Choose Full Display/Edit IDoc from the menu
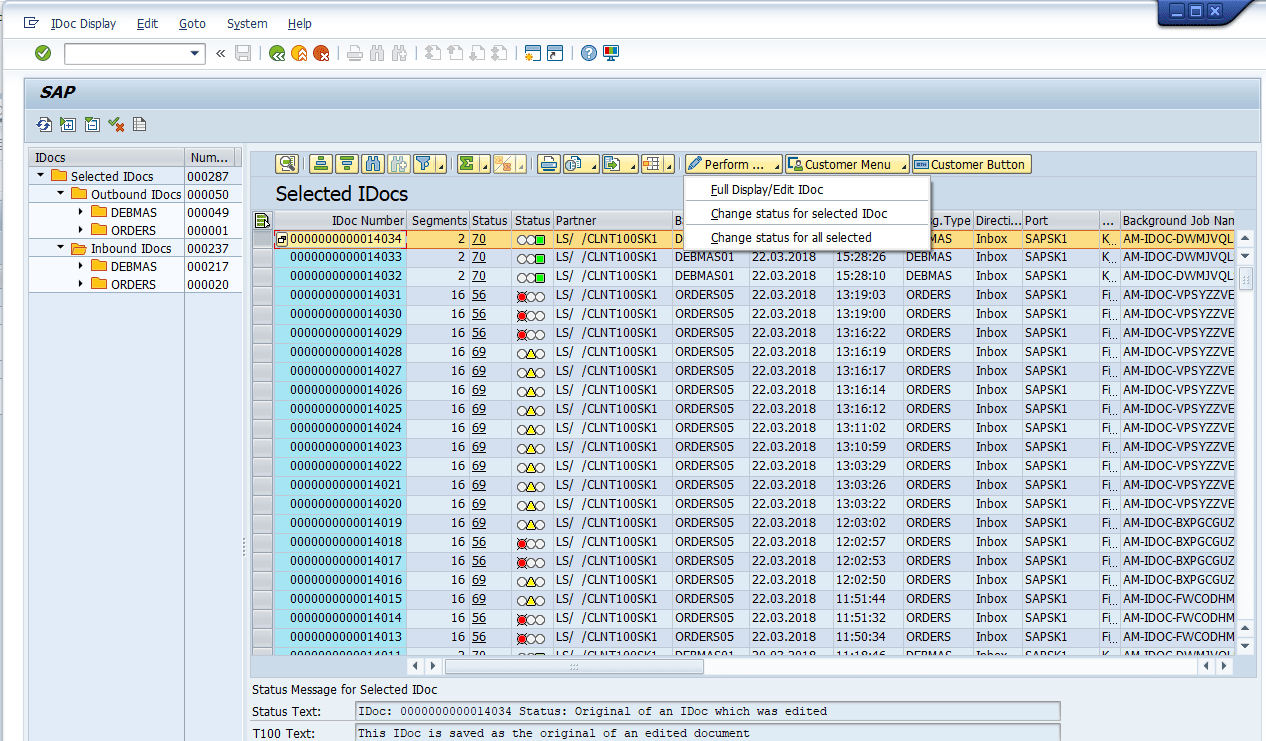Image resolution: width=1266 pixels, height=741 pixels. (806, 189)
